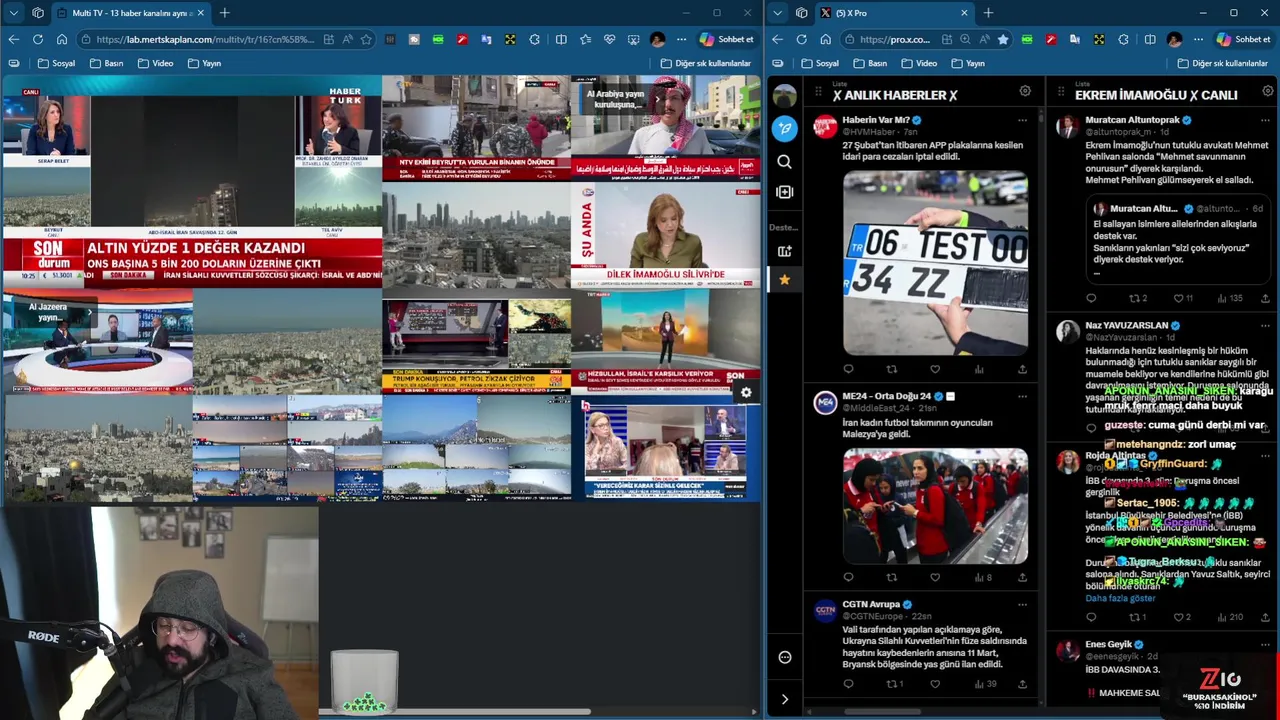
Task: Expand 'Diğer sık kullanılanlar' in X Pro window
Action: click(1223, 63)
